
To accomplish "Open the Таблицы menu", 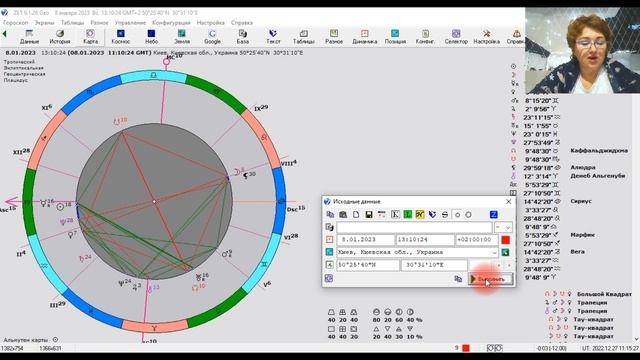I will [x=72, y=23].
